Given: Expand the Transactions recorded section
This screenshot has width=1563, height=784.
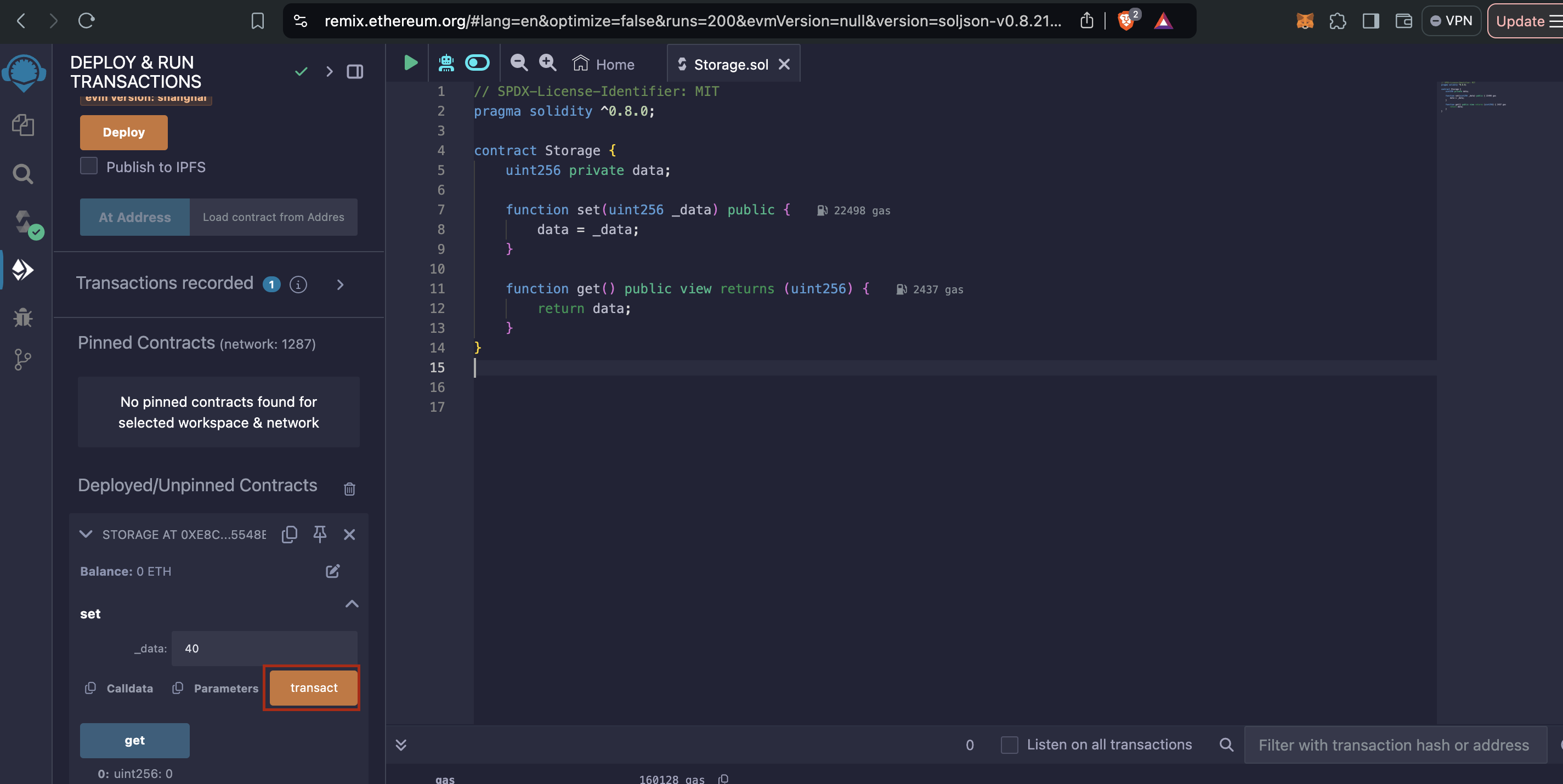Looking at the screenshot, I should point(341,285).
